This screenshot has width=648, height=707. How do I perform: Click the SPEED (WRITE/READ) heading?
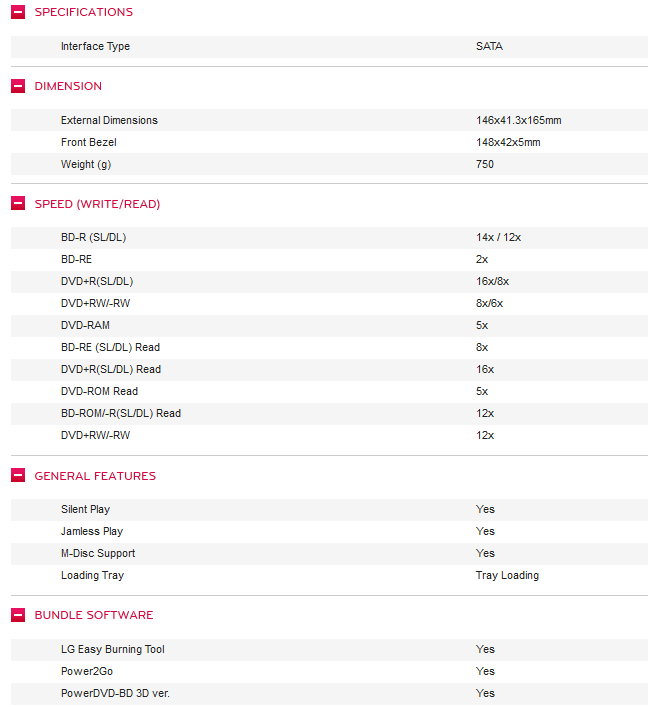pos(97,204)
